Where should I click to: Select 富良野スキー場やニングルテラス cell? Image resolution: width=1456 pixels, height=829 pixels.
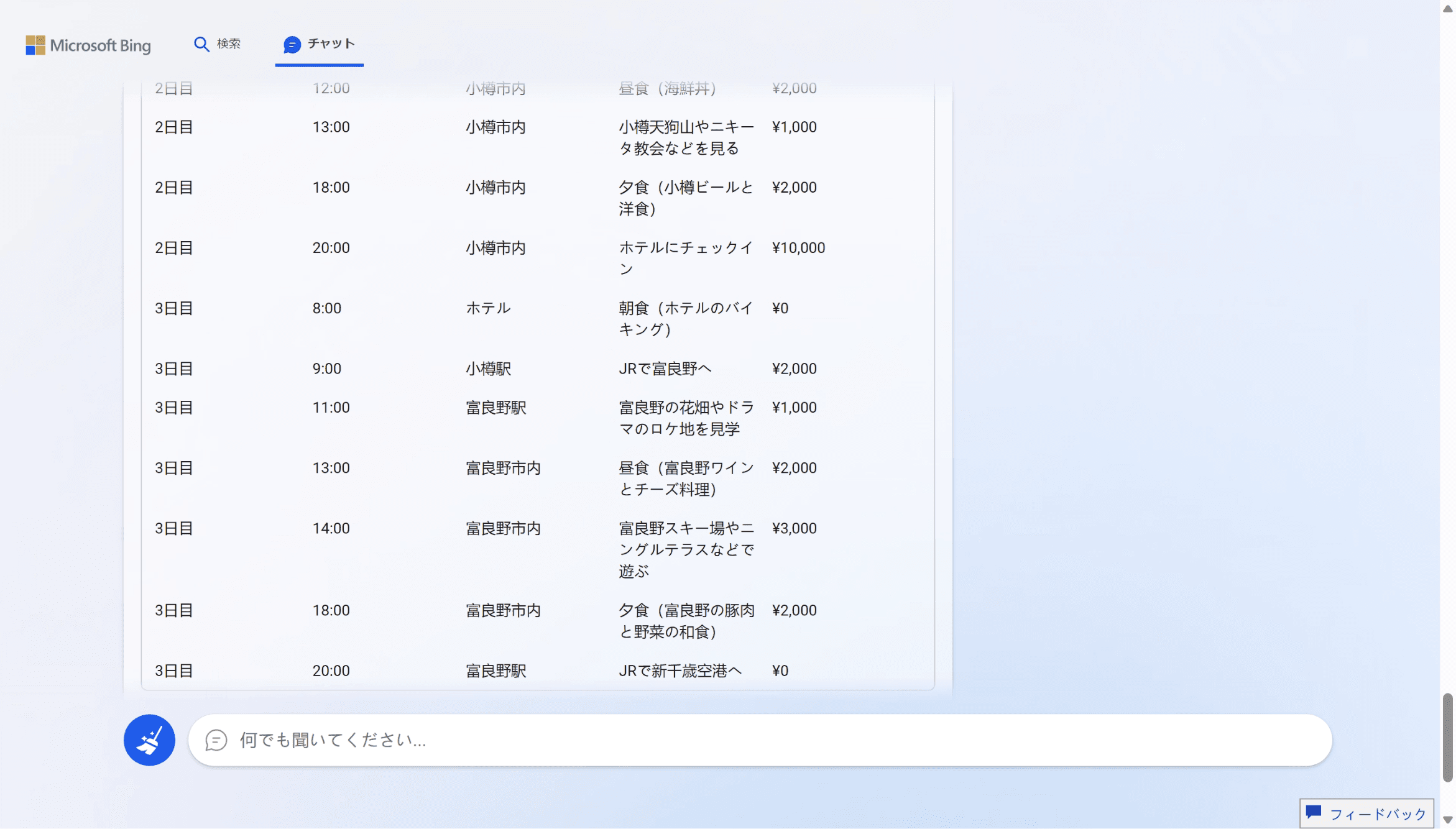686,549
